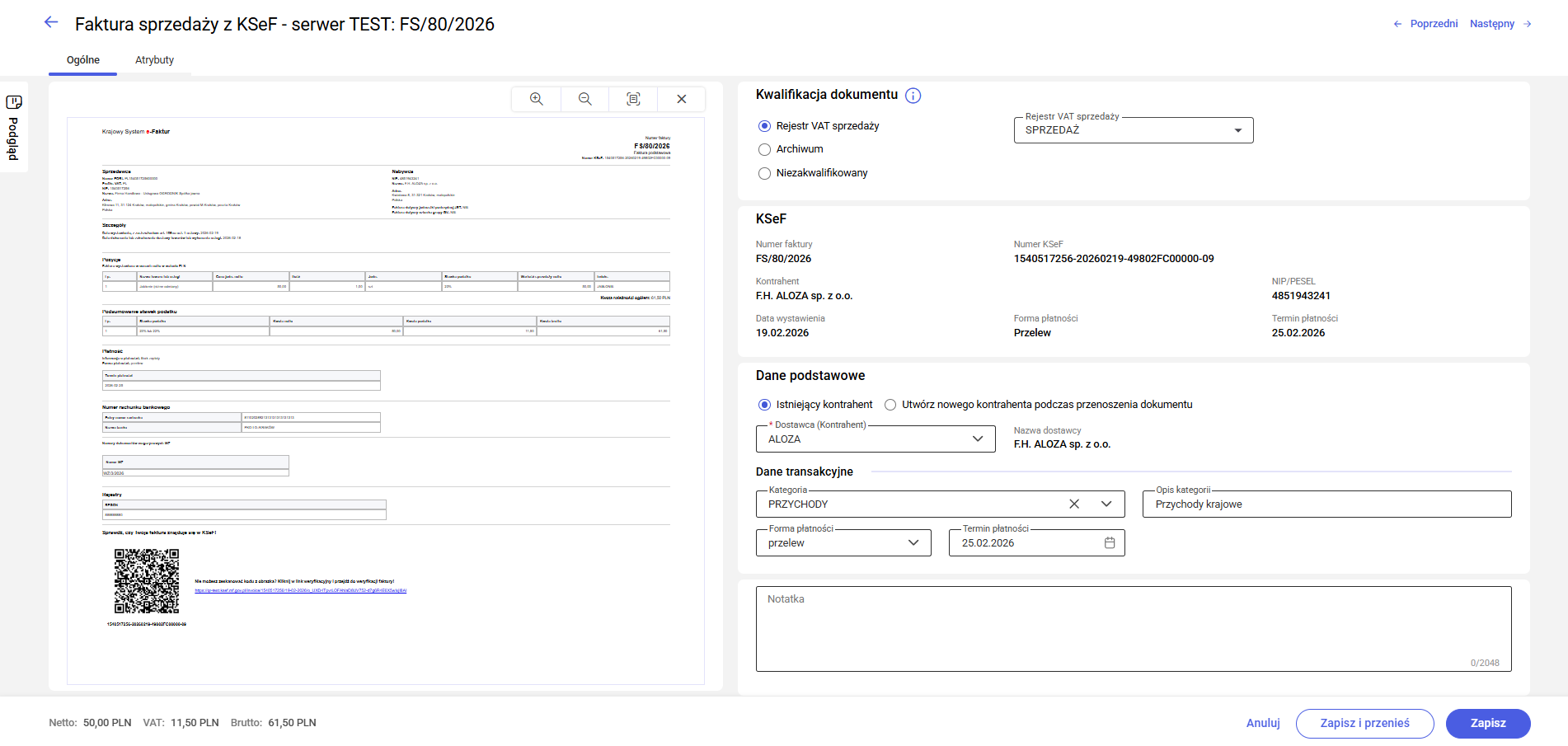Image resolution: width=1568 pixels, height=746 pixels.
Task: Select the Niezakwalifikowany radio option
Action: pyautogui.click(x=764, y=173)
